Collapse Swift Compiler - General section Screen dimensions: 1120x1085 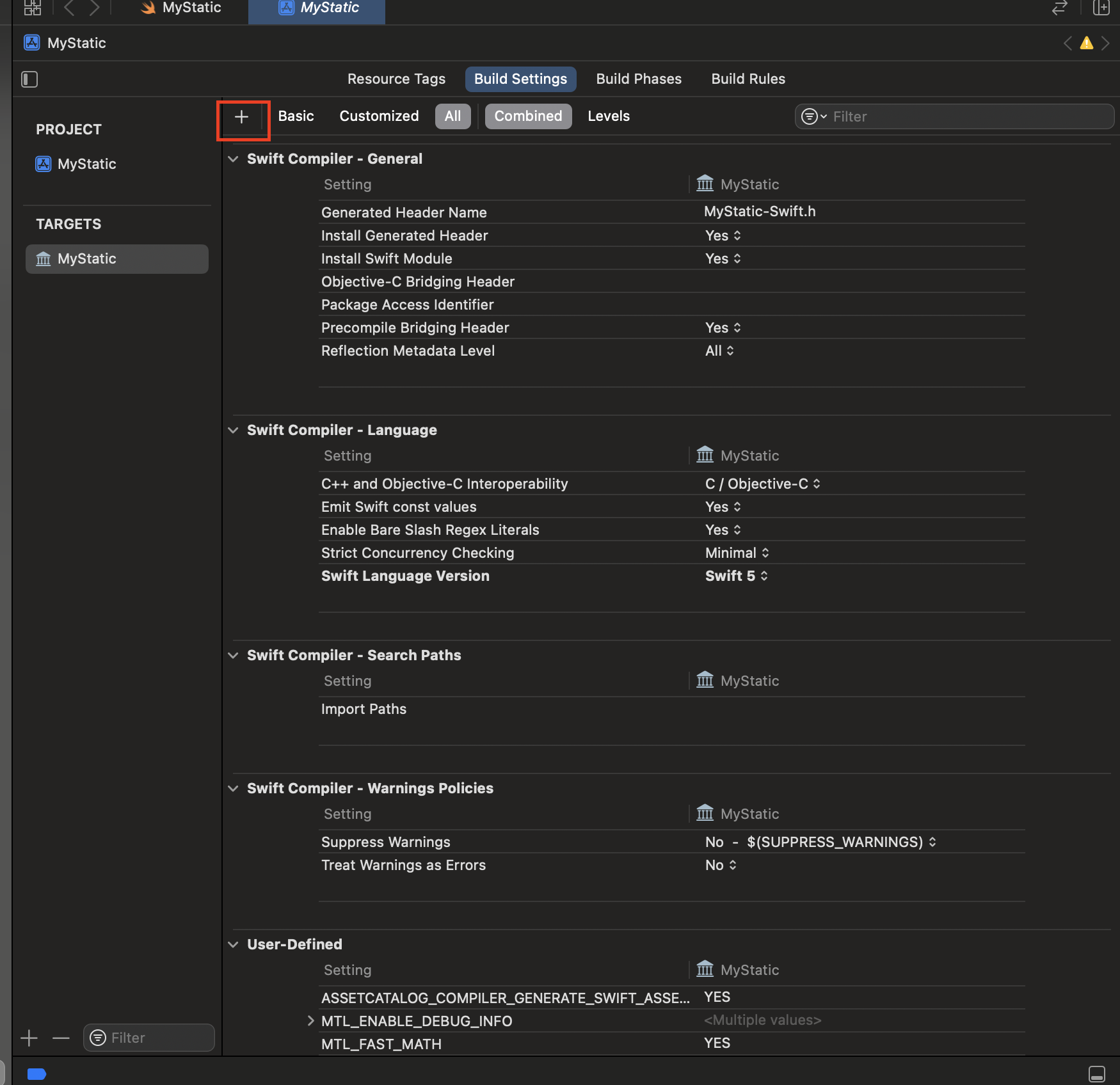tap(233, 159)
